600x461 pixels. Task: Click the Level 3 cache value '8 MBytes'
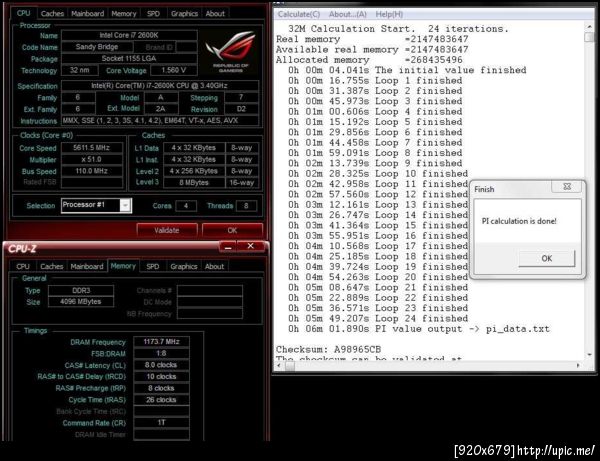(194, 183)
